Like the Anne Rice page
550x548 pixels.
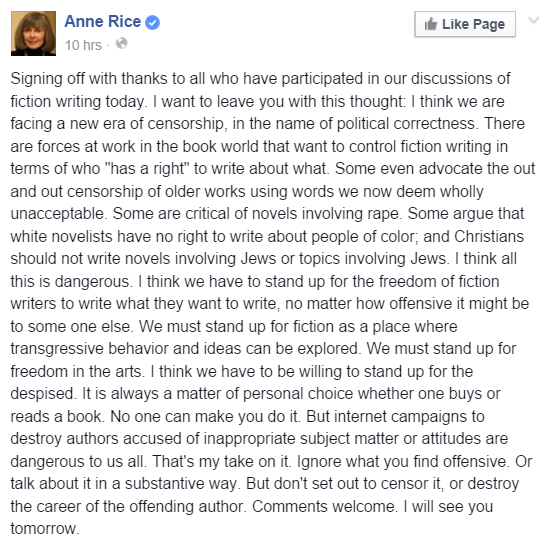[465, 24]
